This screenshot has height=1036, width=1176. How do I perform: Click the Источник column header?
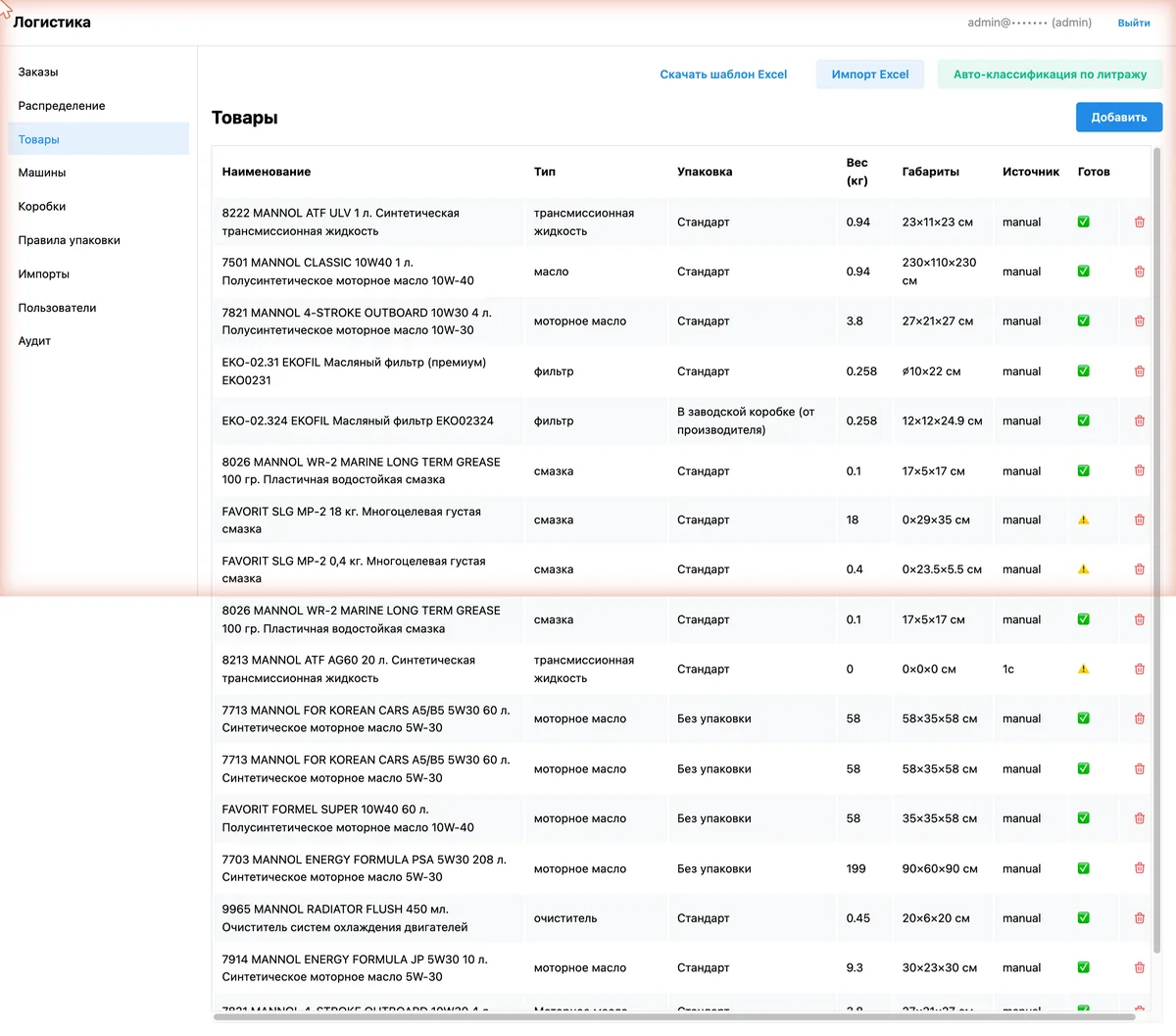pos(1031,172)
